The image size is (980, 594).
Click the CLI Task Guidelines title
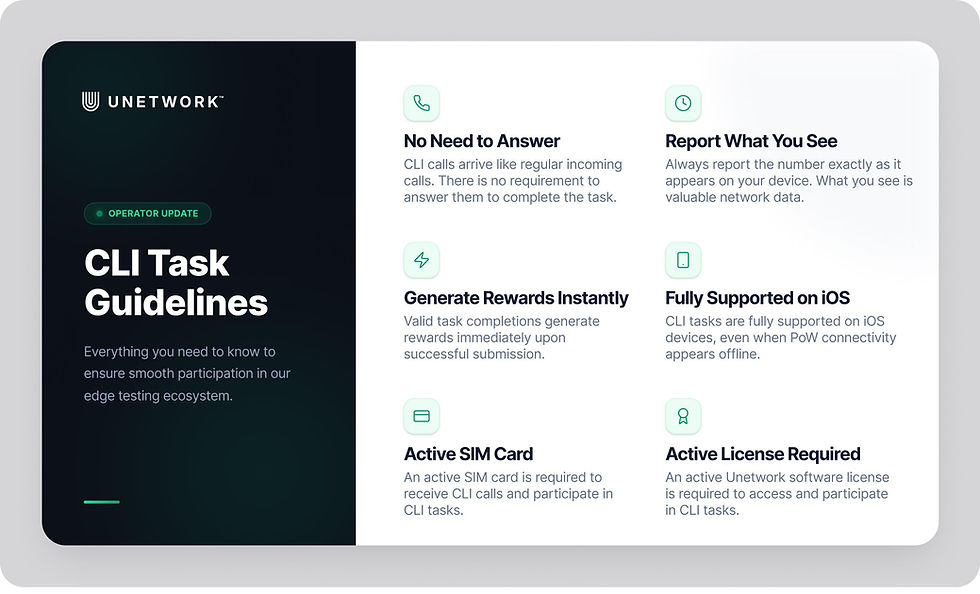point(176,282)
